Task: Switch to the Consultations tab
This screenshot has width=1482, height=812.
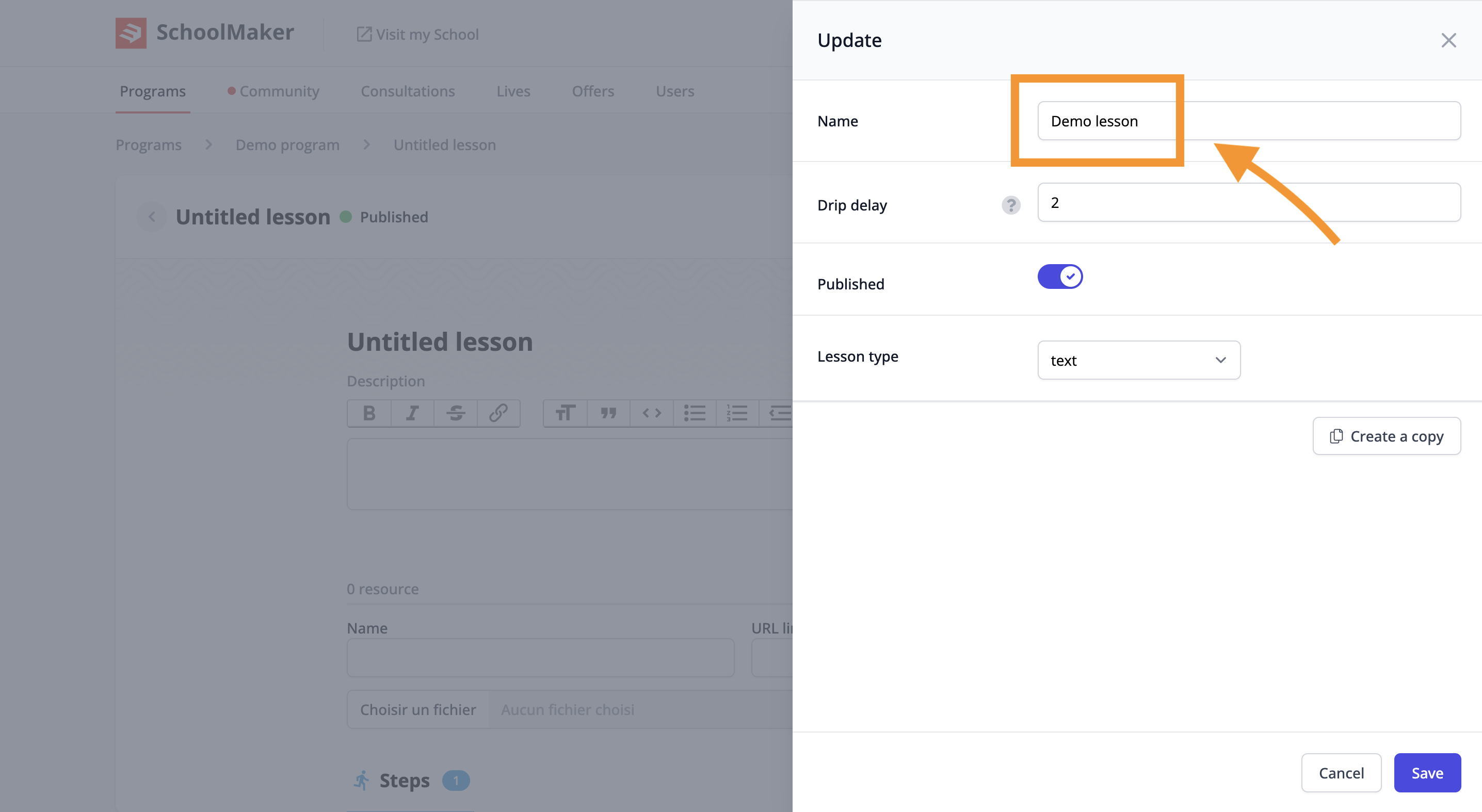Action: [408, 91]
